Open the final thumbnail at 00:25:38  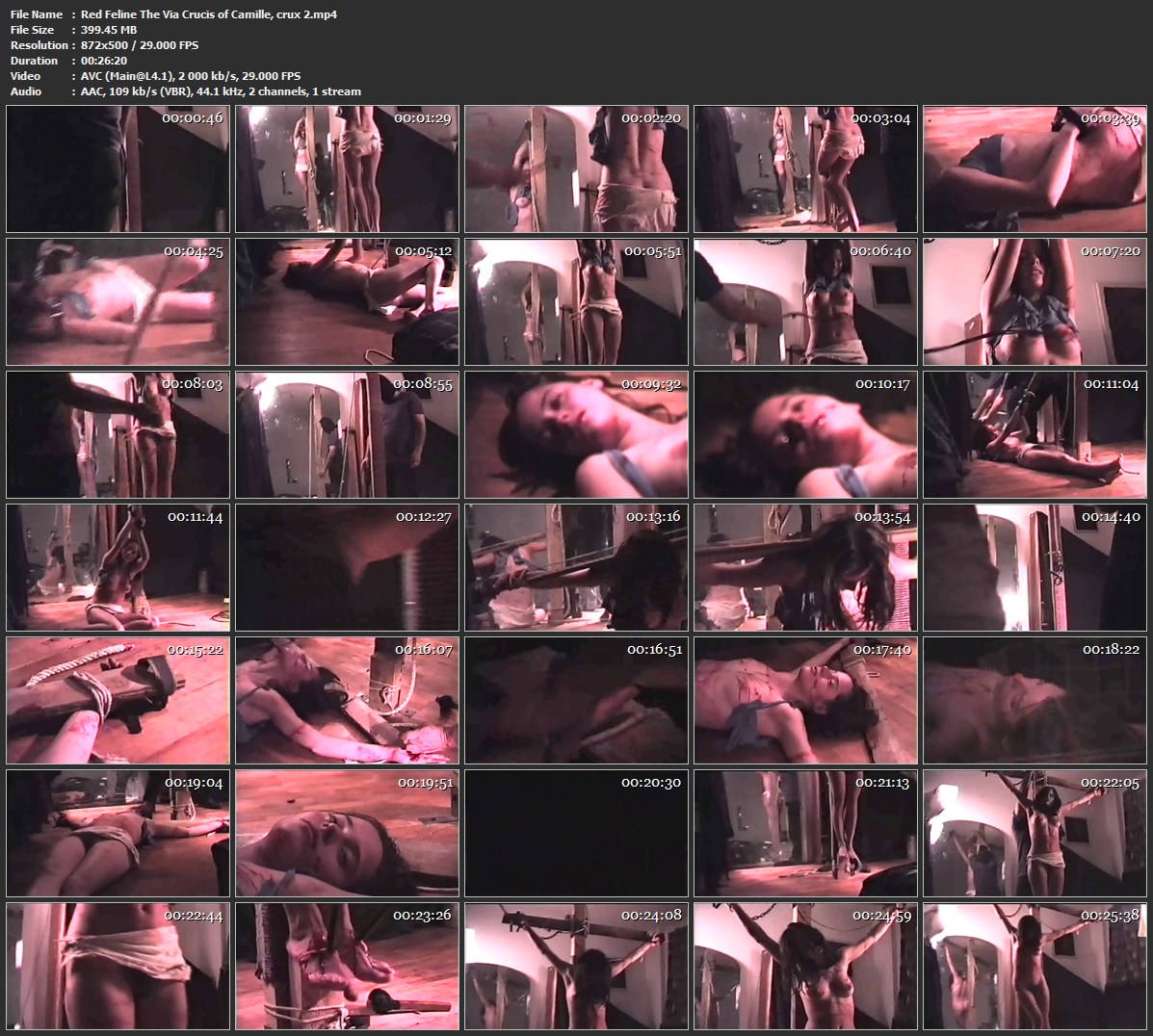[x=1035, y=967]
